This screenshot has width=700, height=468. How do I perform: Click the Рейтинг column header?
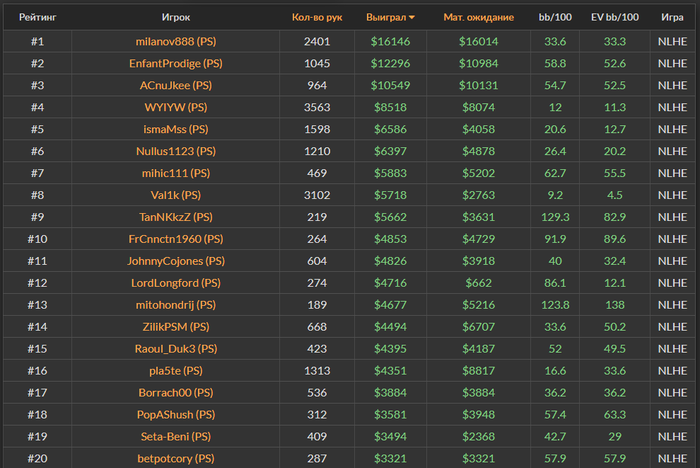pyautogui.click(x=37, y=17)
